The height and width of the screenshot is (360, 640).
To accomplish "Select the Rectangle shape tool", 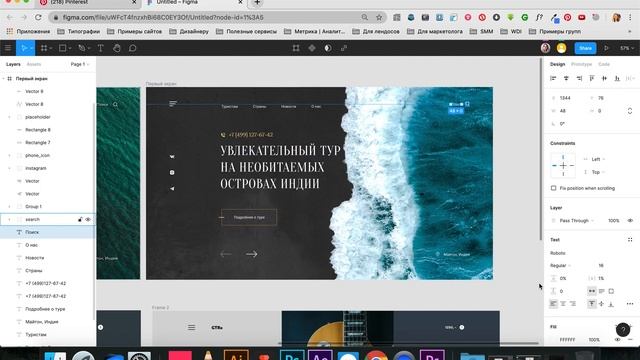I will [62, 48].
